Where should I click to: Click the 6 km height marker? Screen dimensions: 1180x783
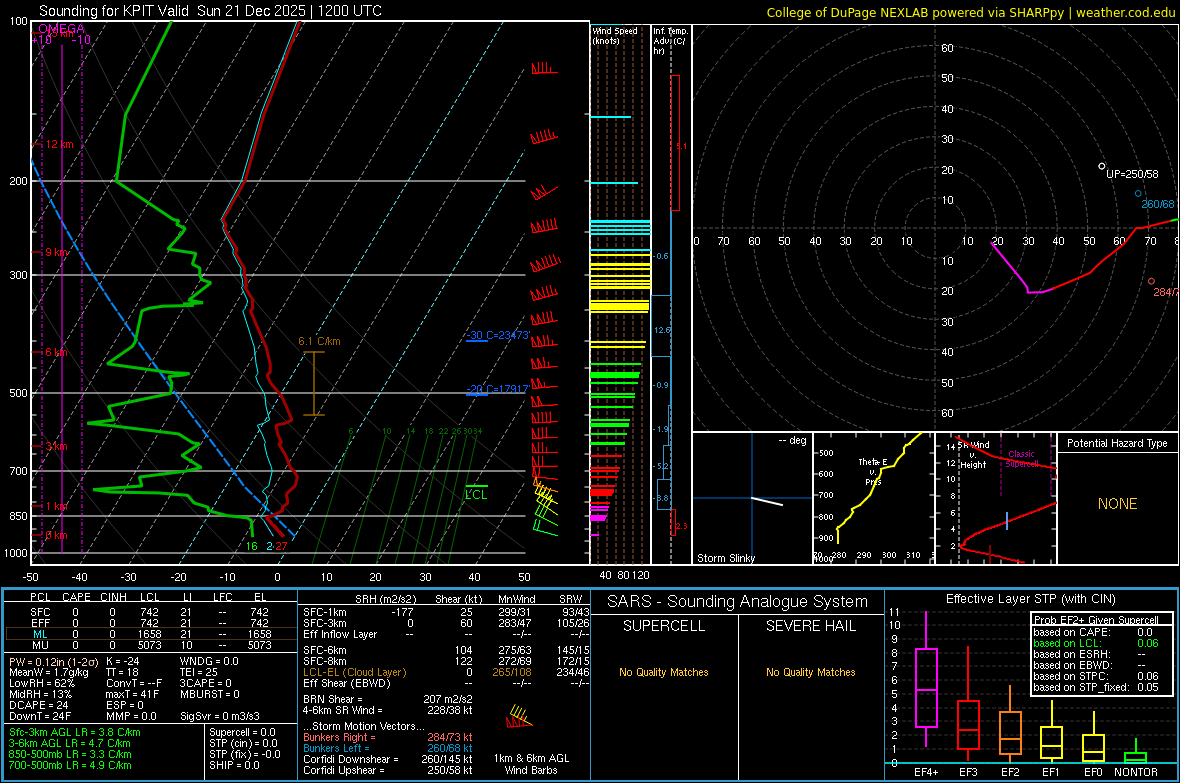(56, 352)
